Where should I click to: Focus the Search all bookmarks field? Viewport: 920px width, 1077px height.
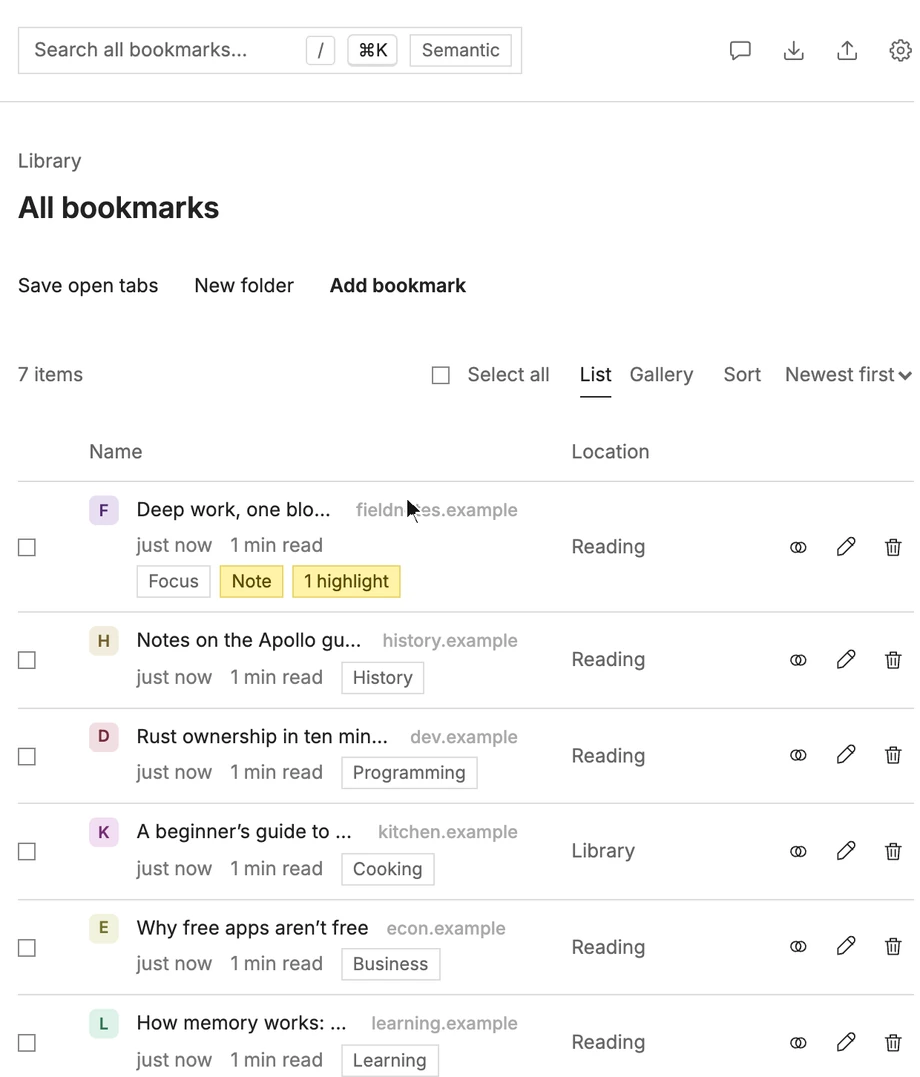270,50
